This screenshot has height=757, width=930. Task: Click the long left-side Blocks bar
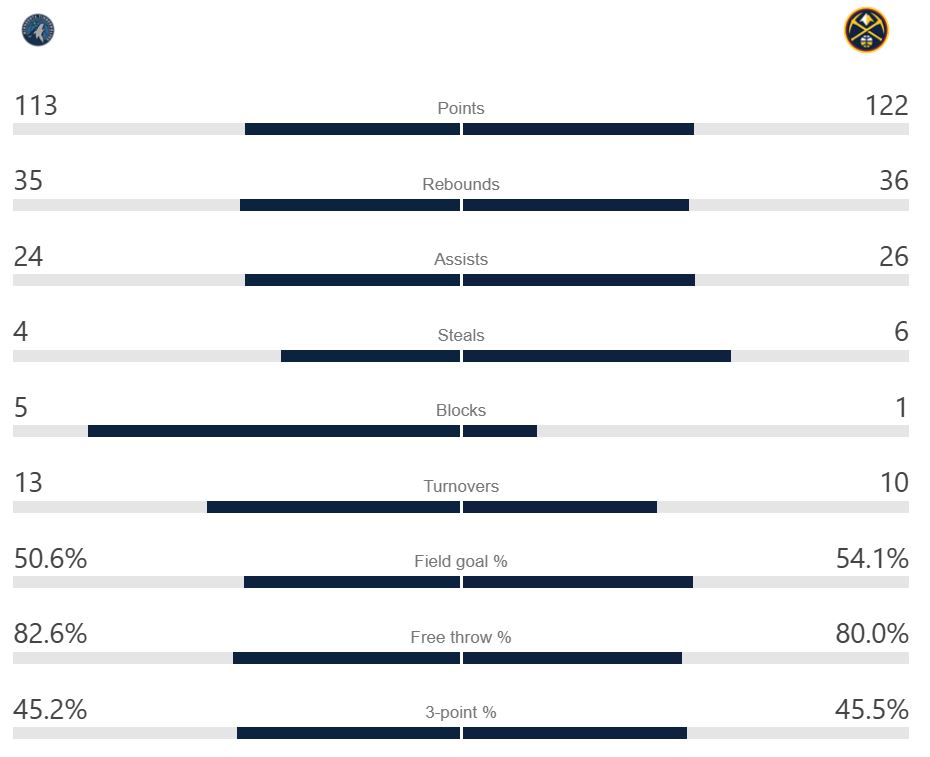(273, 431)
